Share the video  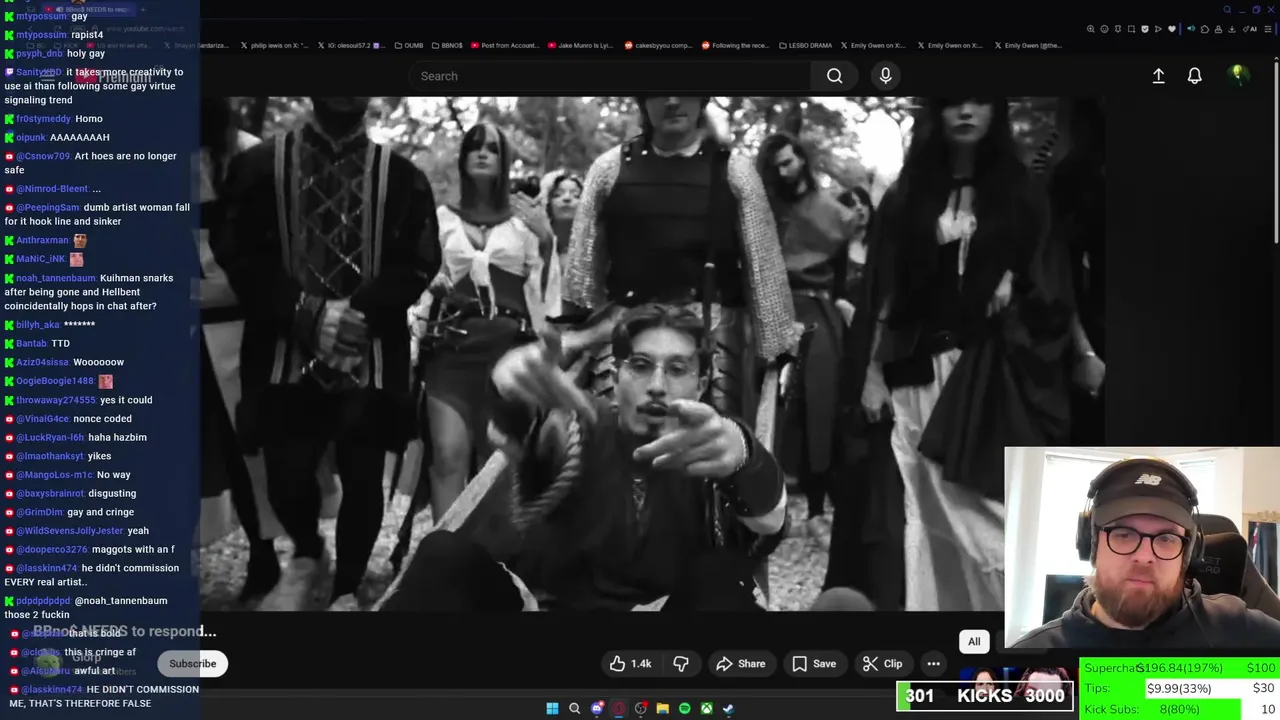pos(741,664)
